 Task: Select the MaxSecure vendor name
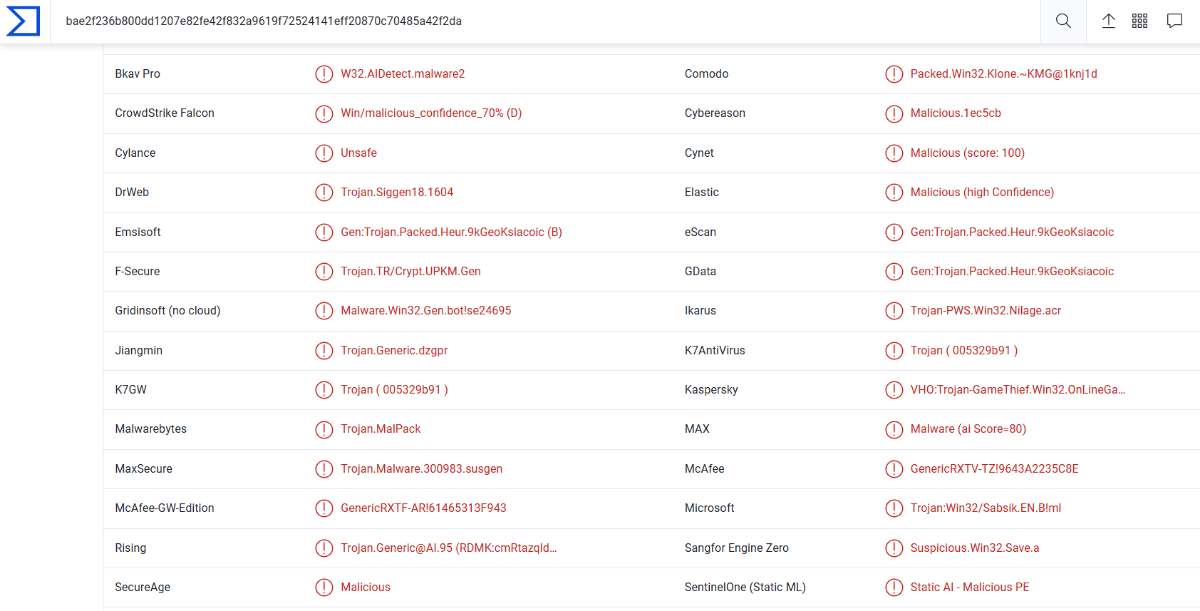click(146, 469)
